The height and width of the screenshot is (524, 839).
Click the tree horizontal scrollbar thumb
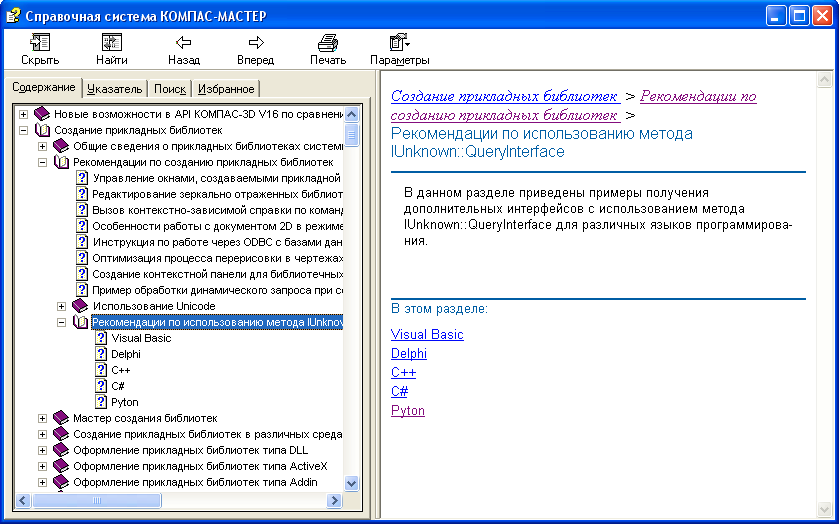(x=96, y=500)
